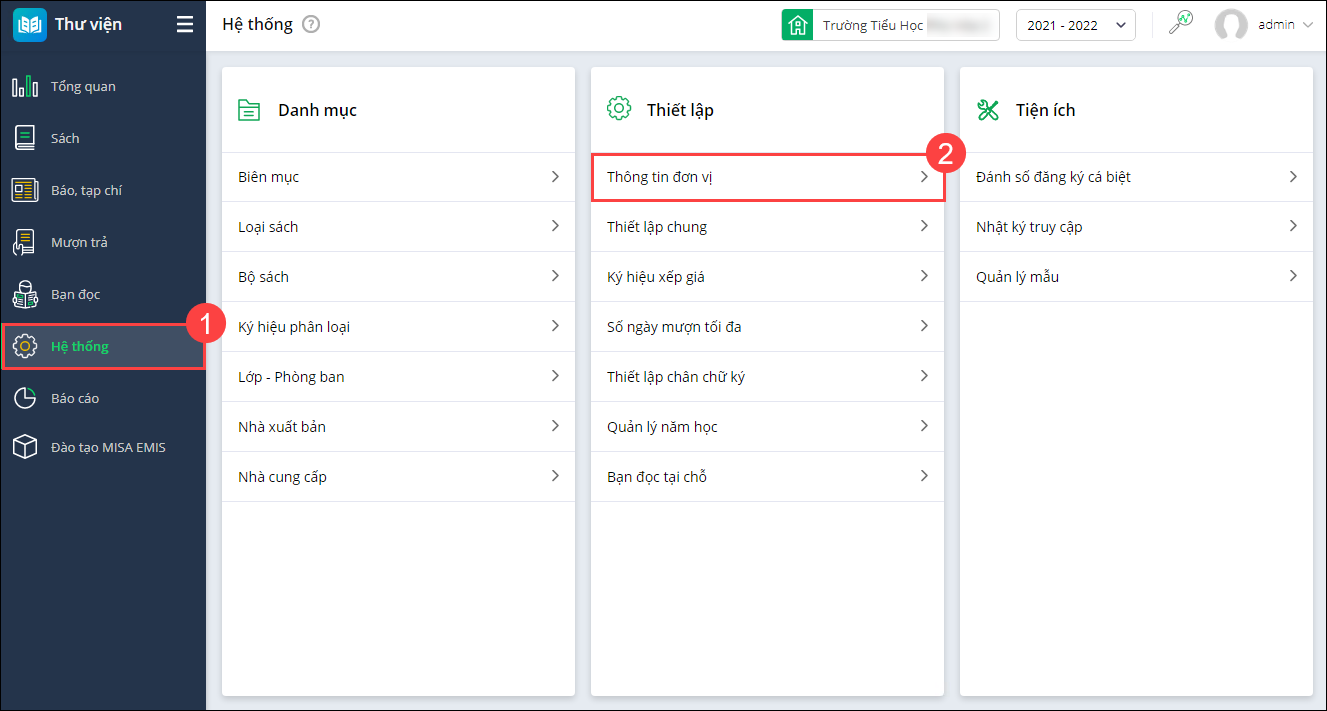Open the Mượn trả icon
The height and width of the screenshot is (711, 1327).
tap(25, 242)
